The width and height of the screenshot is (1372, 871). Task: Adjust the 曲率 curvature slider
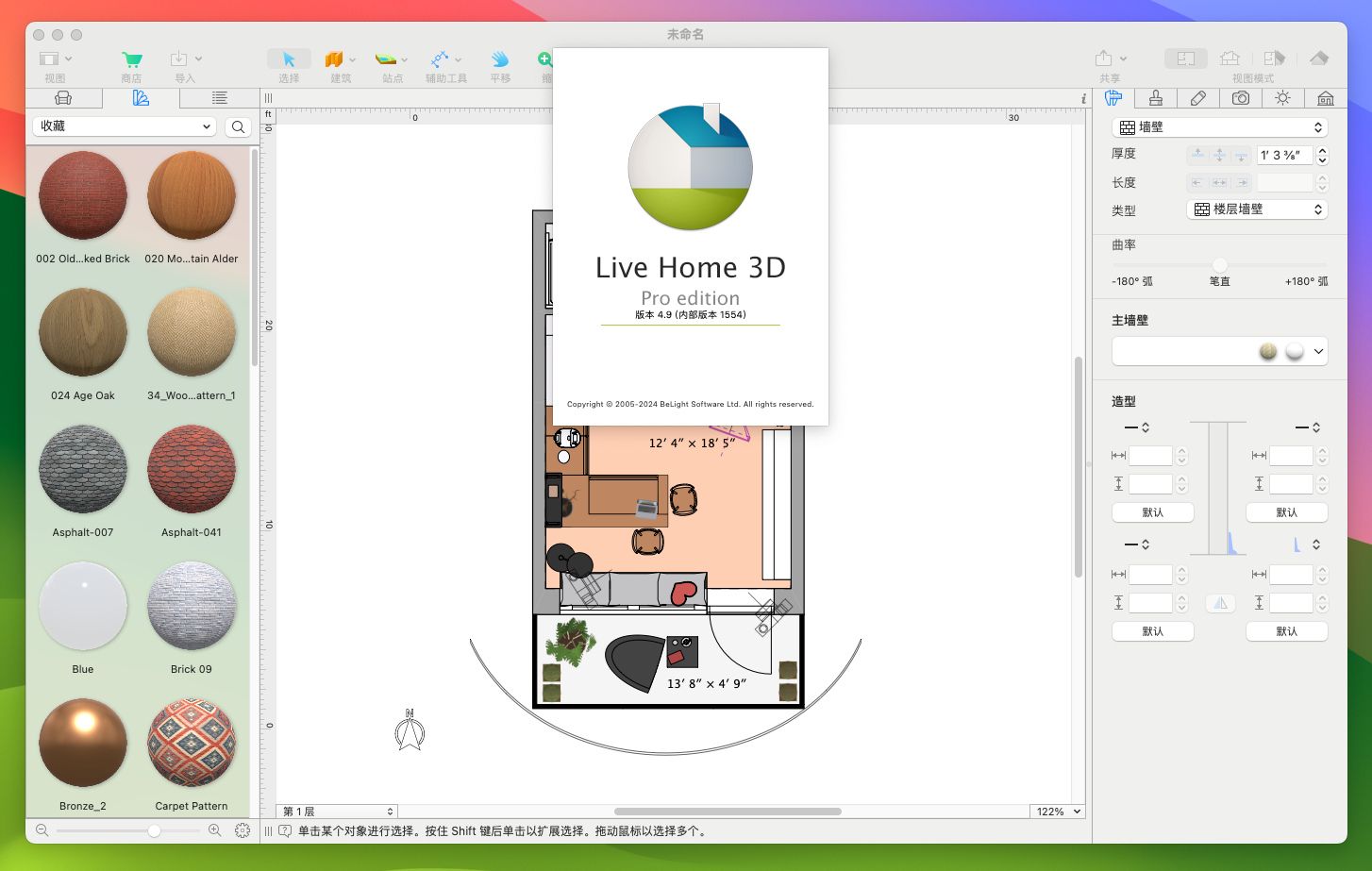coord(1219,265)
